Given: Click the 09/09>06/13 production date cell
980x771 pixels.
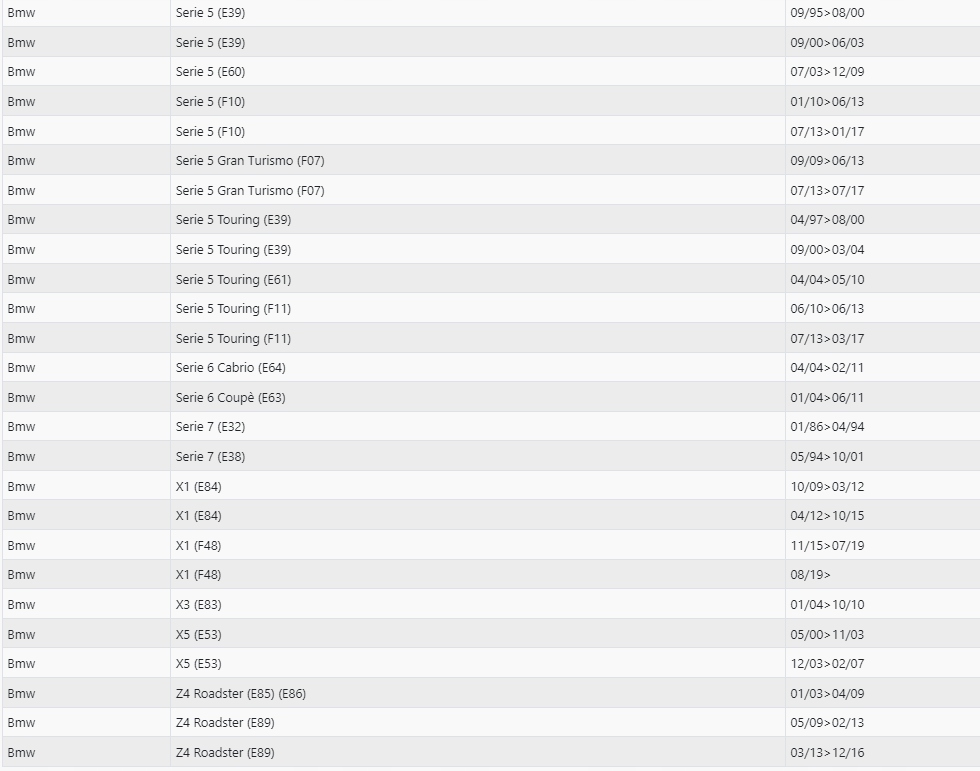Looking at the screenshot, I should (827, 161).
